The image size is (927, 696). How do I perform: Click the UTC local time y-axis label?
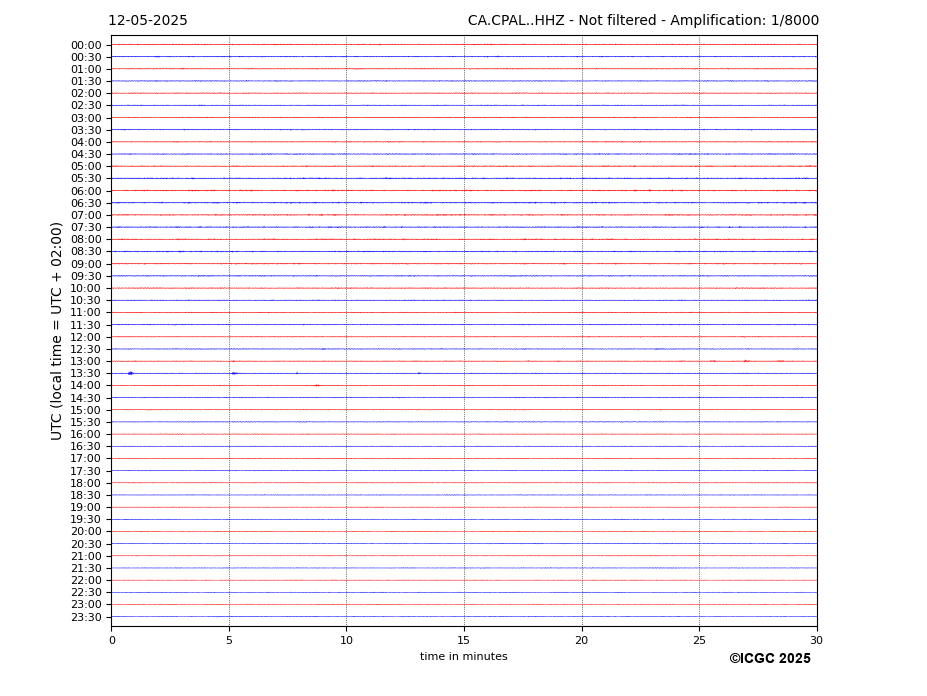pos(56,331)
